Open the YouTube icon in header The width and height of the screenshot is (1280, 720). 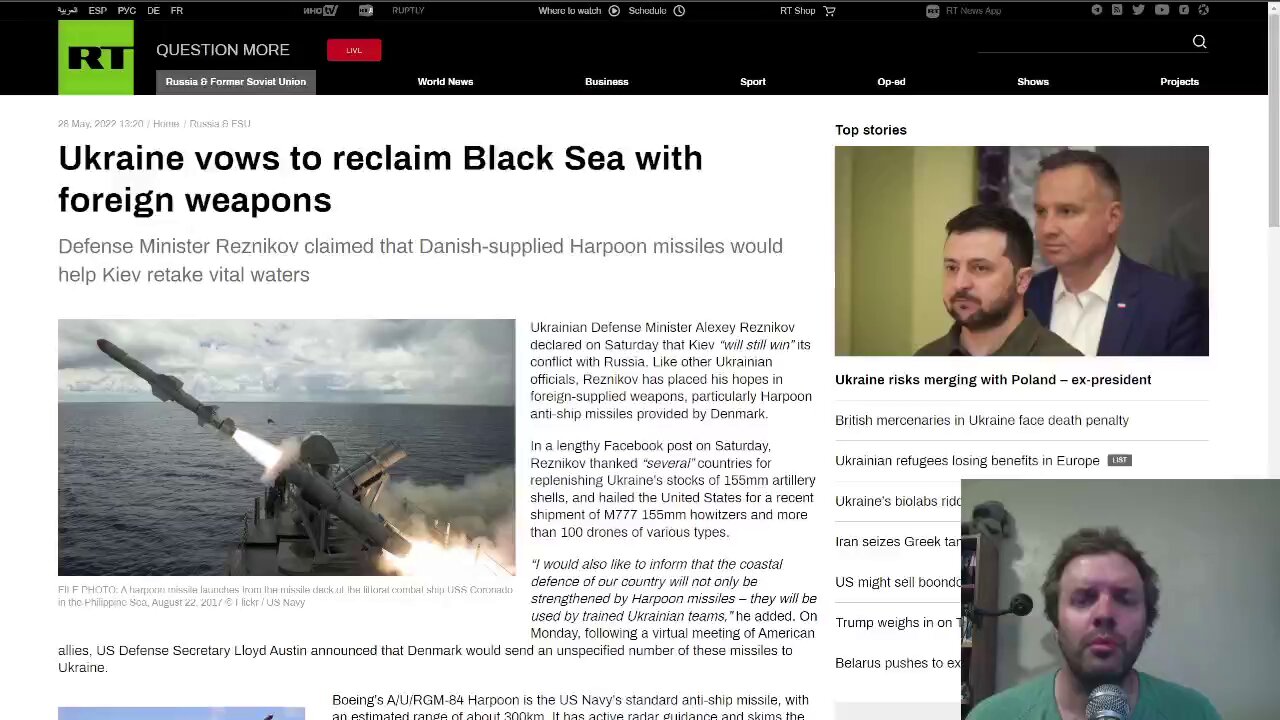(1161, 10)
